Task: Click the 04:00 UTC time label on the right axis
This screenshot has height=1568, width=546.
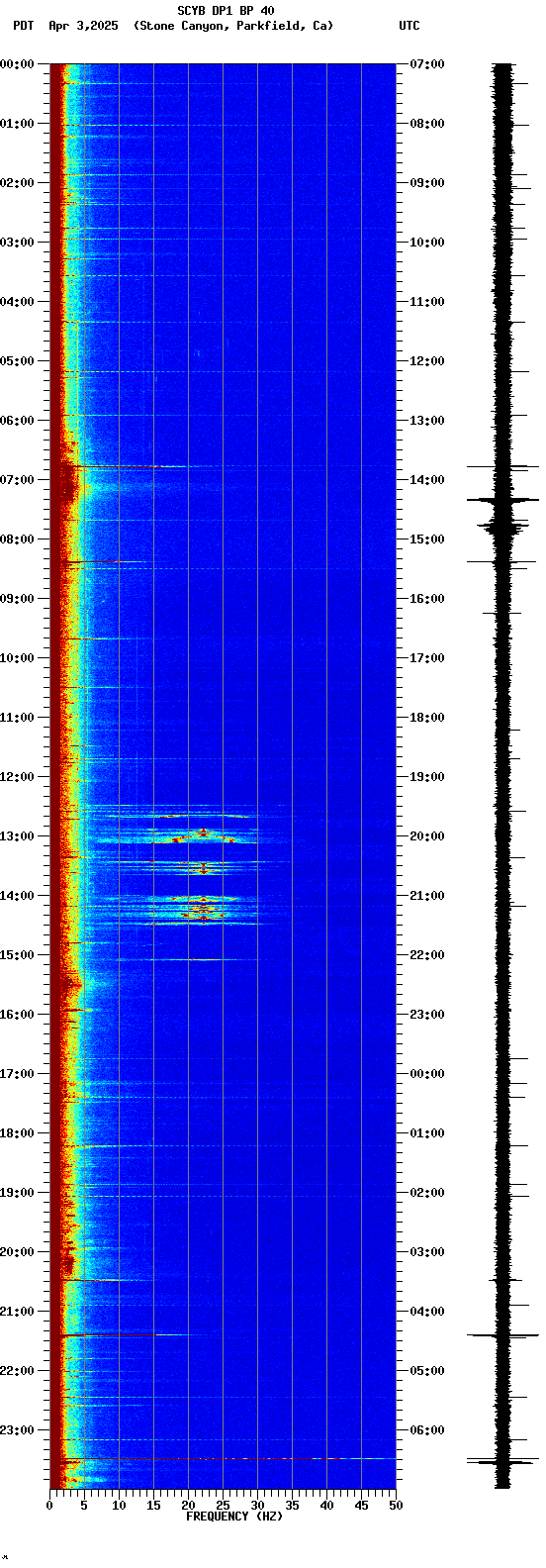Action: [427, 1312]
